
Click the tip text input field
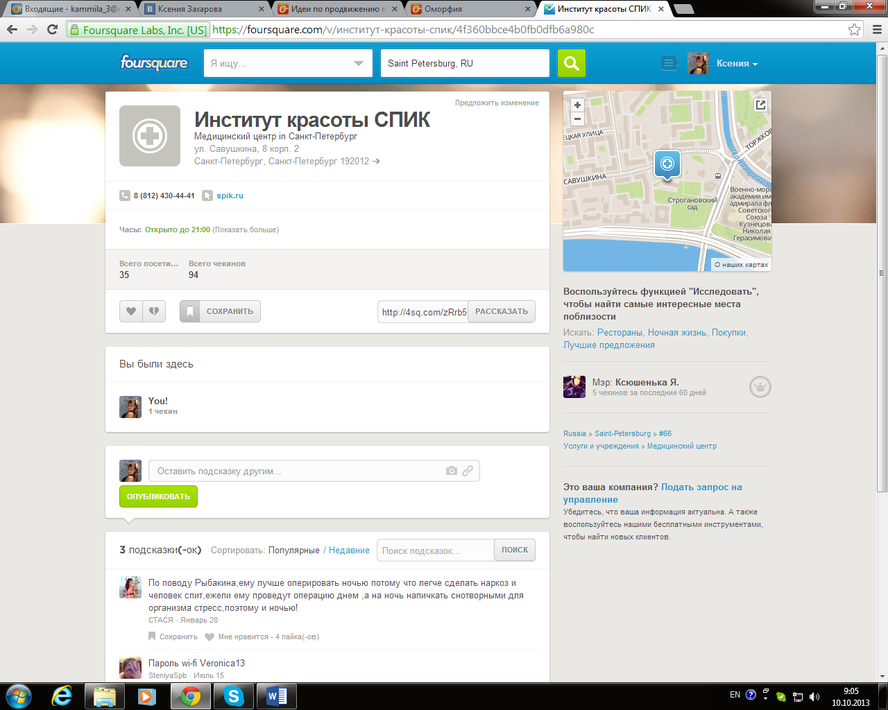pyautogui.click(x=314, y=471)
